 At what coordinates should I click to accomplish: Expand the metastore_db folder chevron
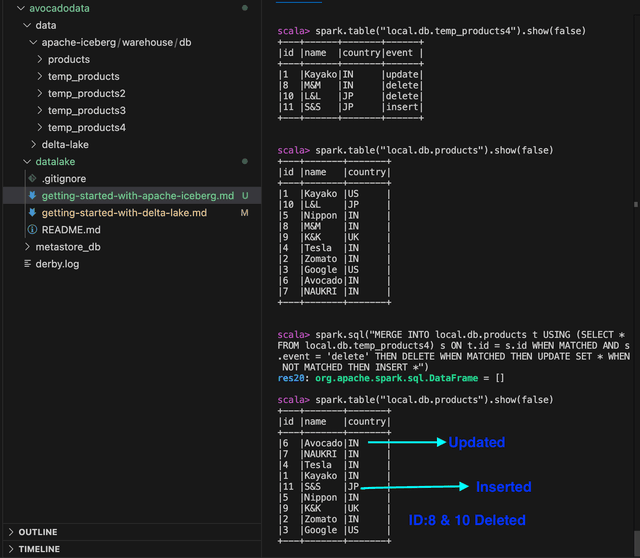pyautogui.click(x=27, y=247)
